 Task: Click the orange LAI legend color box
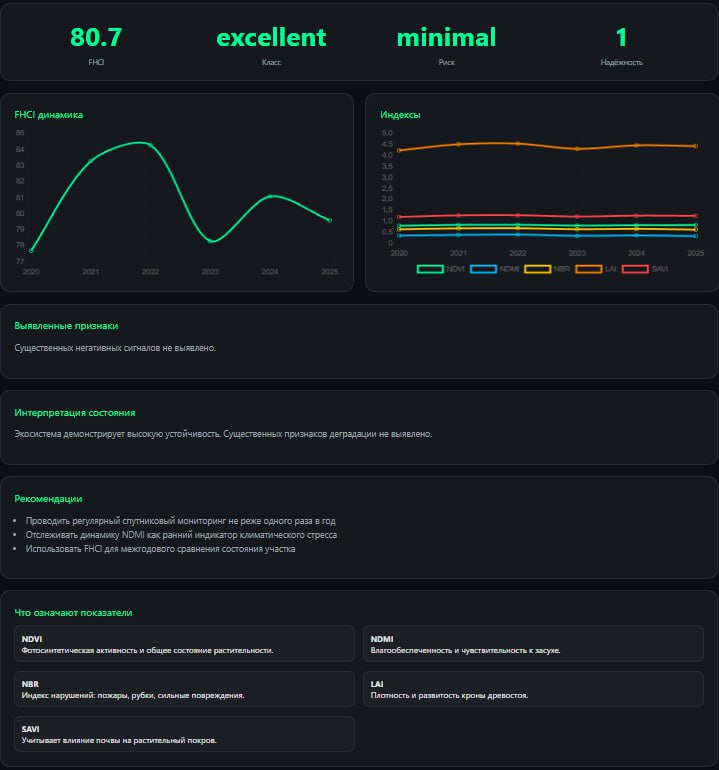pos(588,269)
